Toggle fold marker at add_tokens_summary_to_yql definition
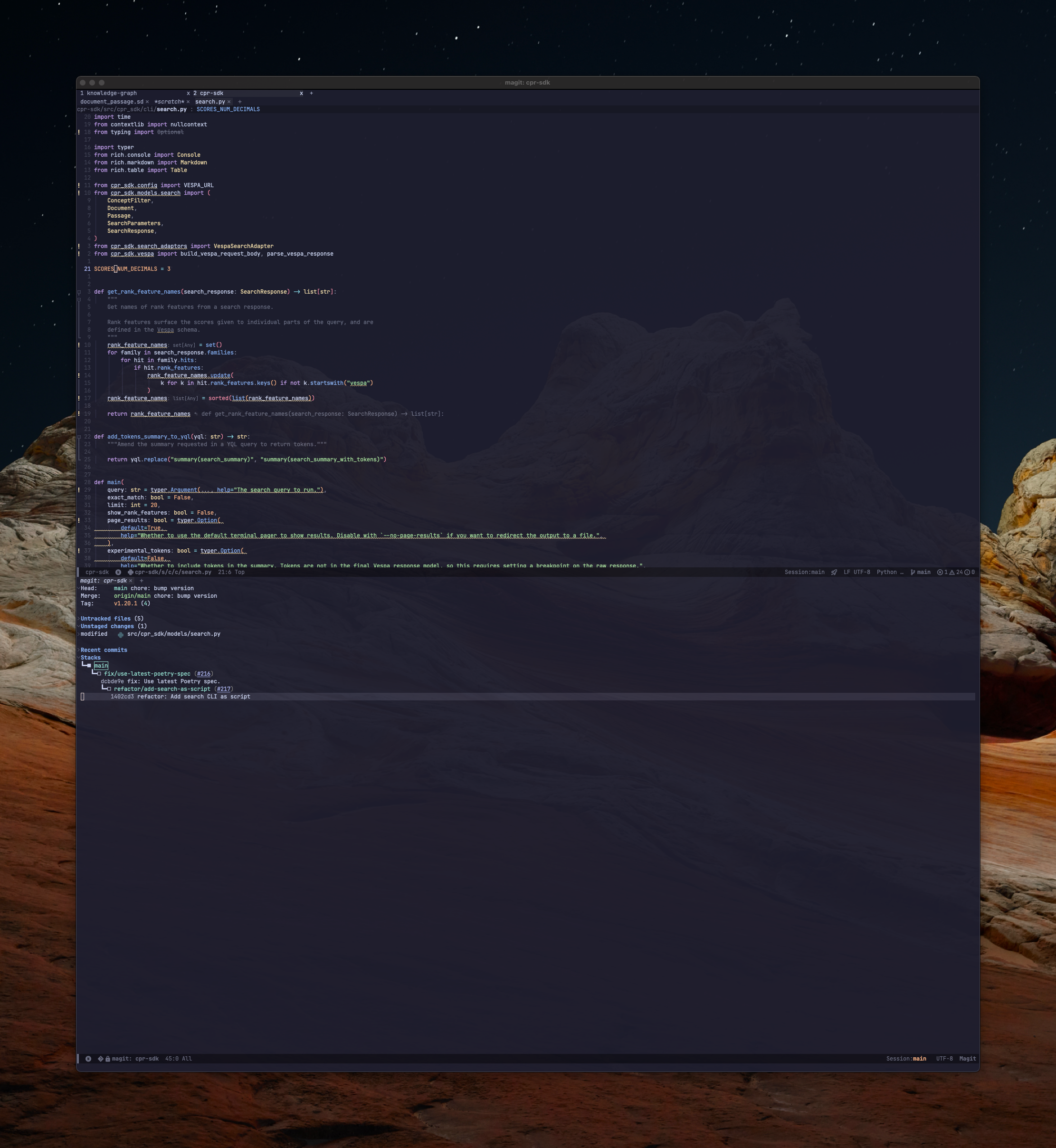Viewport: 1056px width, 1148px height. 79,437
